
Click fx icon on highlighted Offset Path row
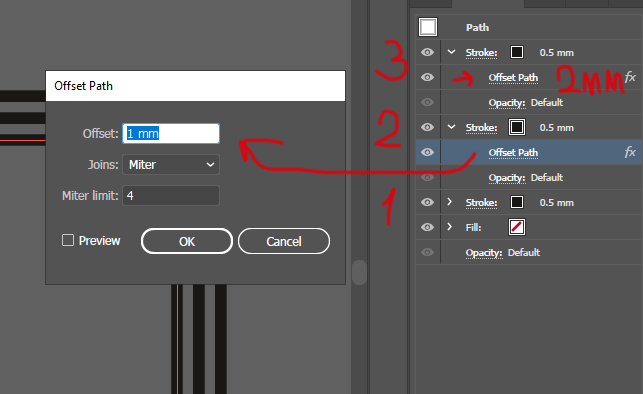[630, 153]
